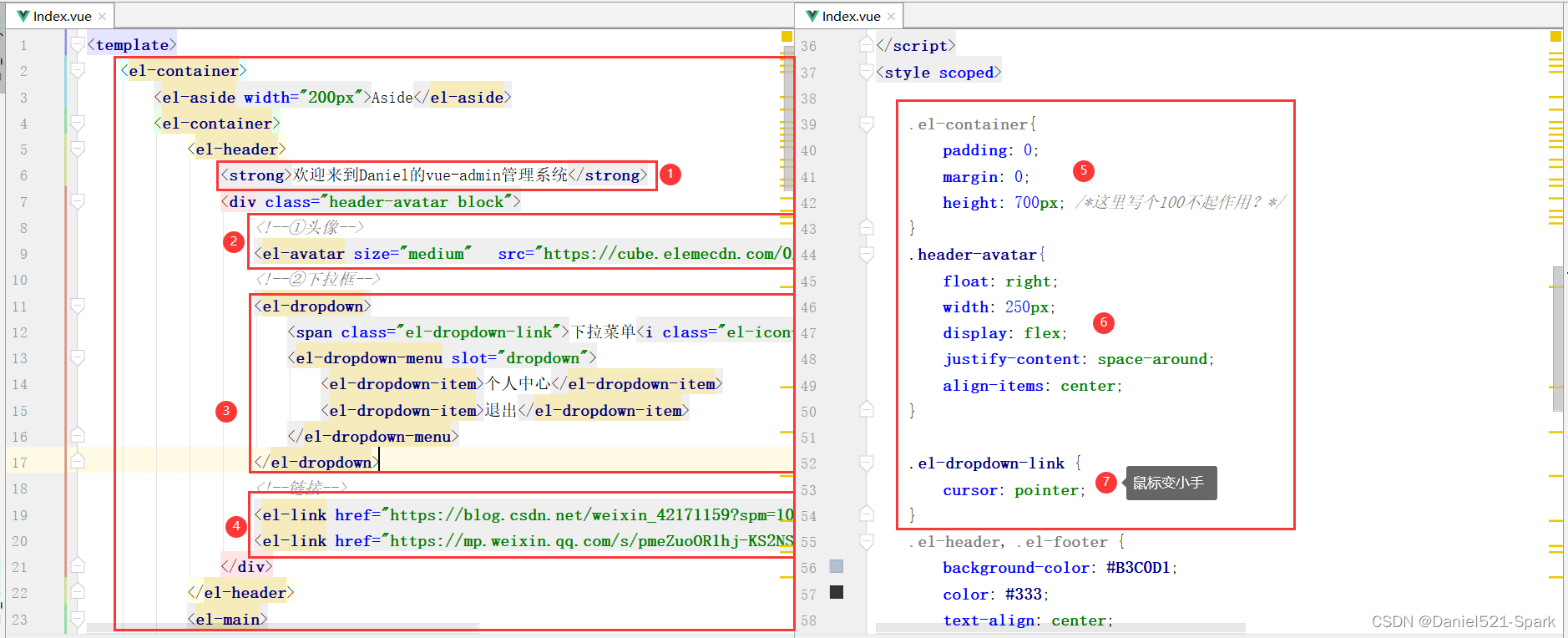Fold the outer el-container at line 2
This screenshot has height=638, width=1568.
click(78, 70)
